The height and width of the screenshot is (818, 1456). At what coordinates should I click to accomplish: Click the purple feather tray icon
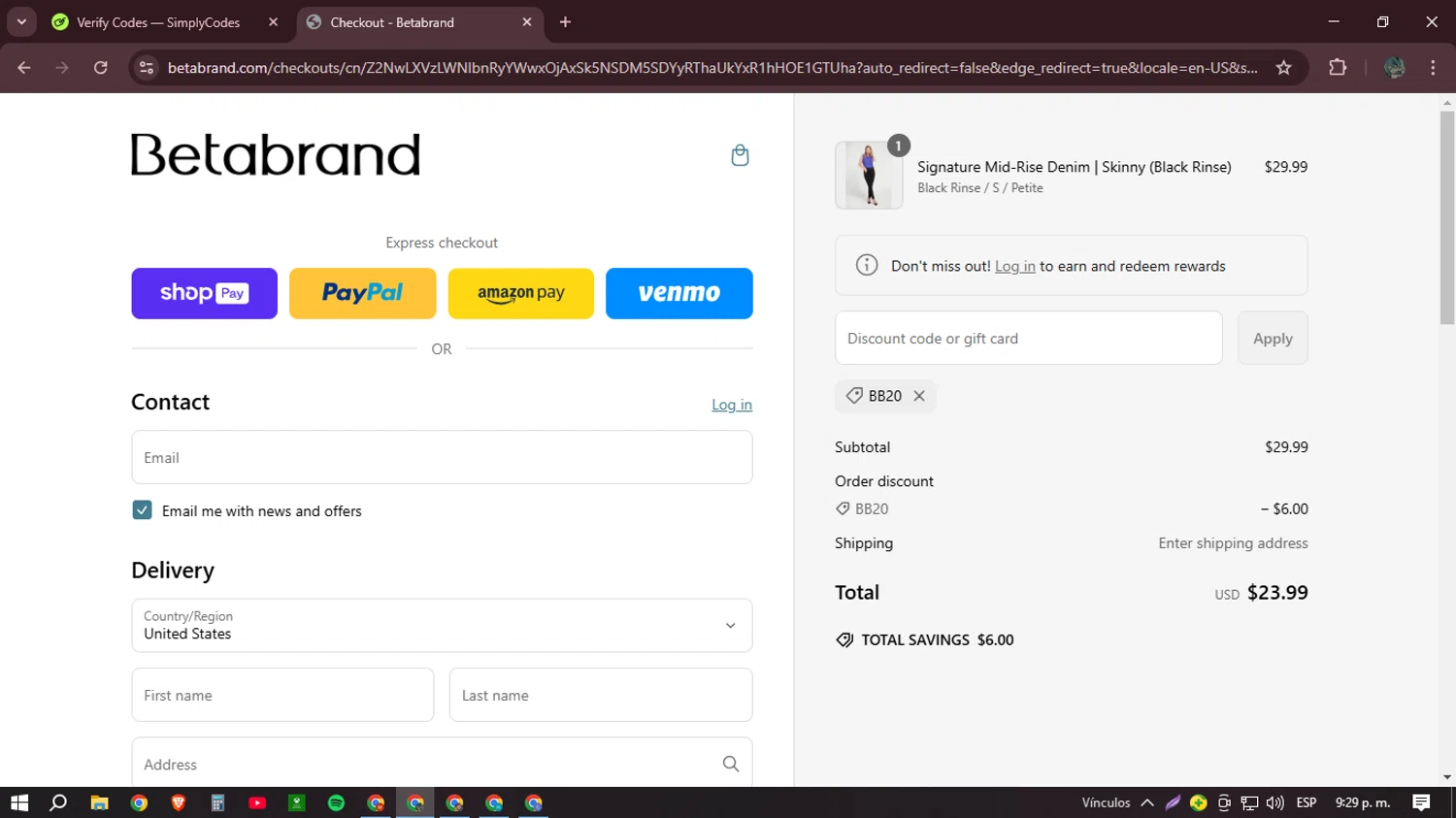(1173, 802)
